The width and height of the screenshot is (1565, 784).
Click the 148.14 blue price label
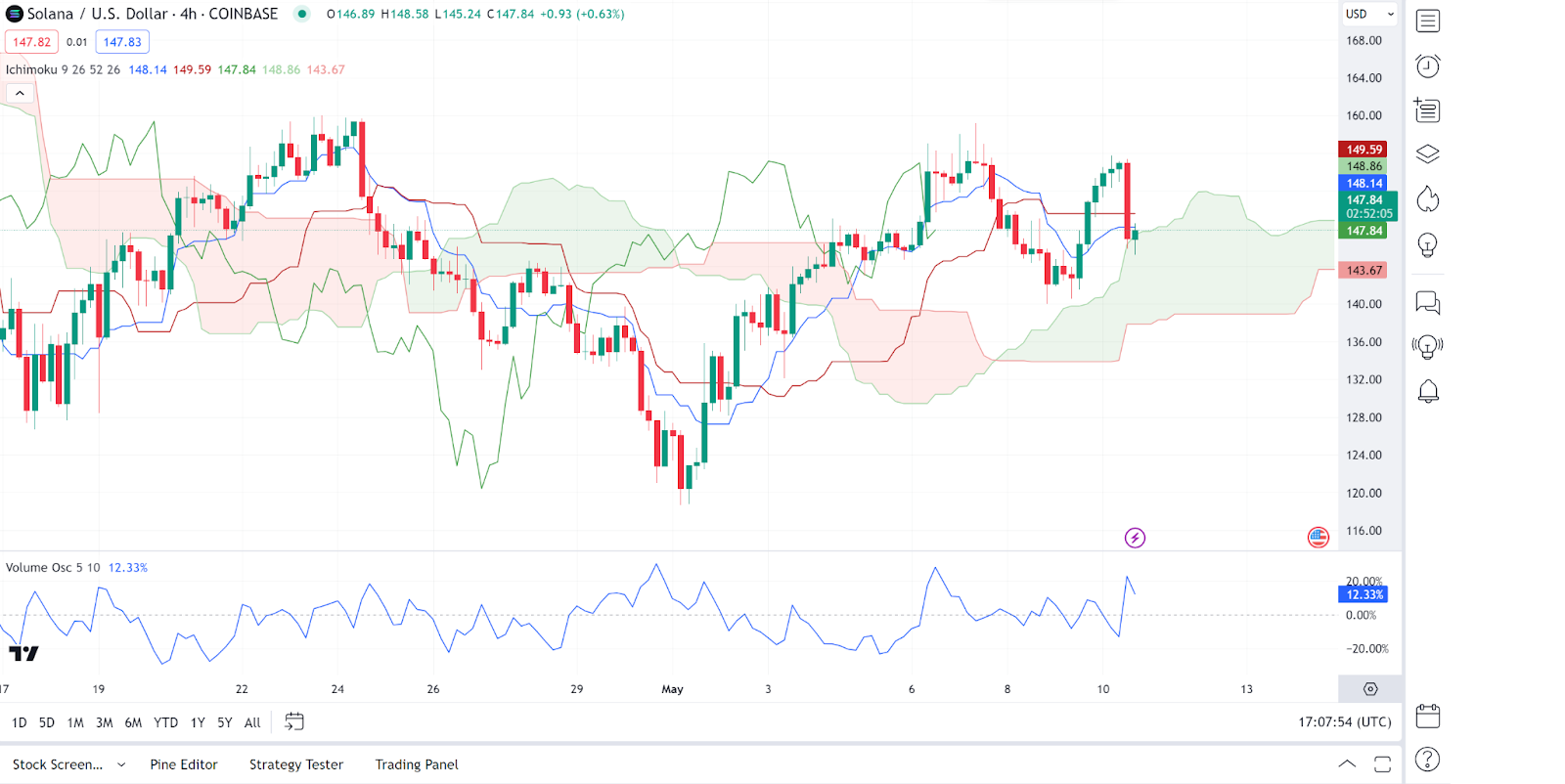(x=1363, y=183)
